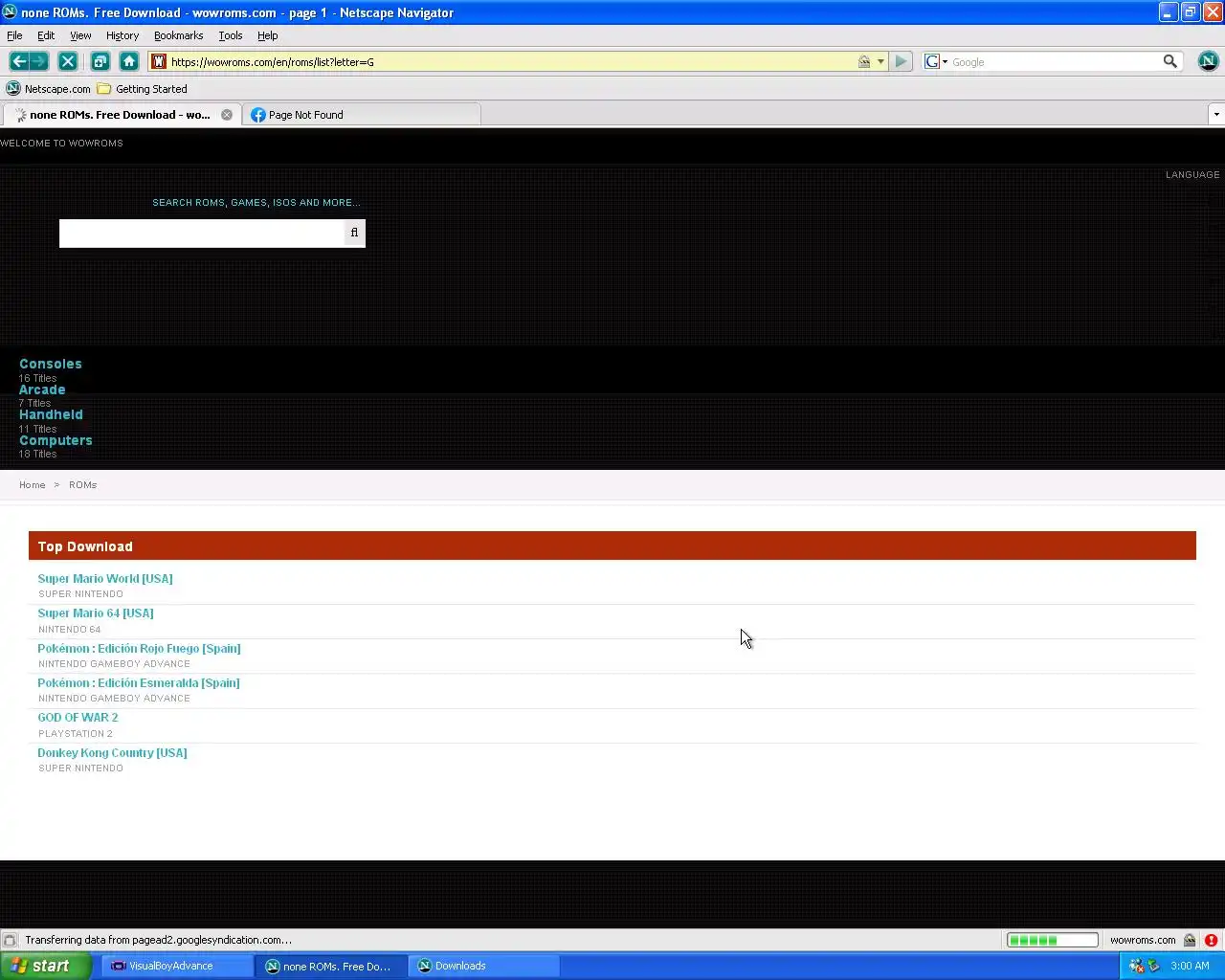
Task: Stop loading with the X toolbar button
Action: click(x=68, y=61)
